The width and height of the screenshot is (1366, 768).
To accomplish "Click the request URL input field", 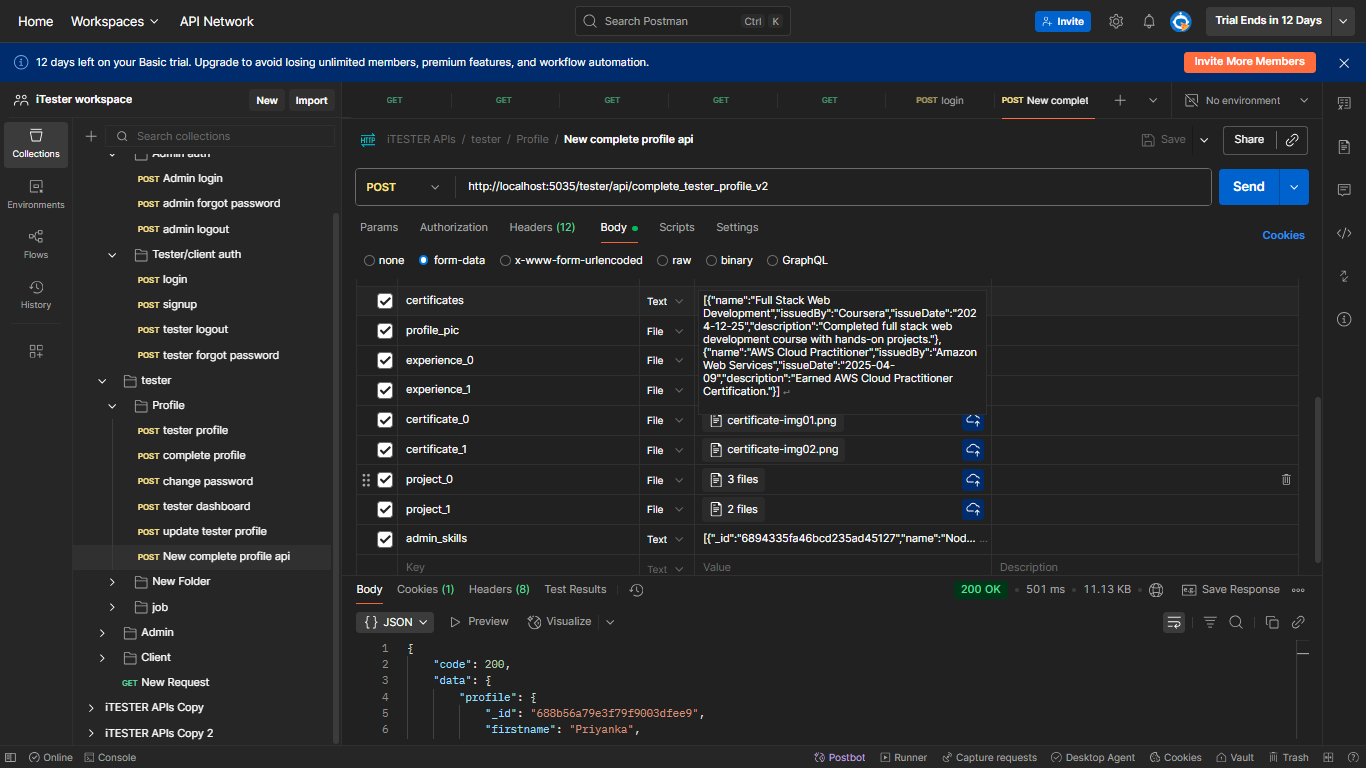I will click(830, 187).
